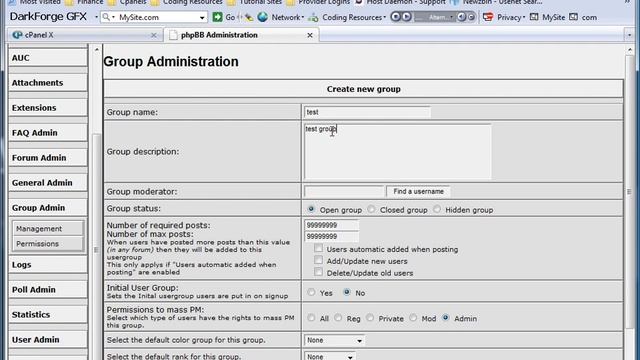Click the green Go arrow icon
Viewport: 640px width, 360px height.
(x=218, y=17)
